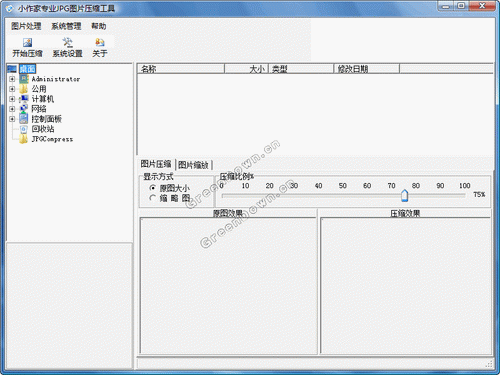Expand the 计算机 tree node
500x375 pixels.
(12, 99)
